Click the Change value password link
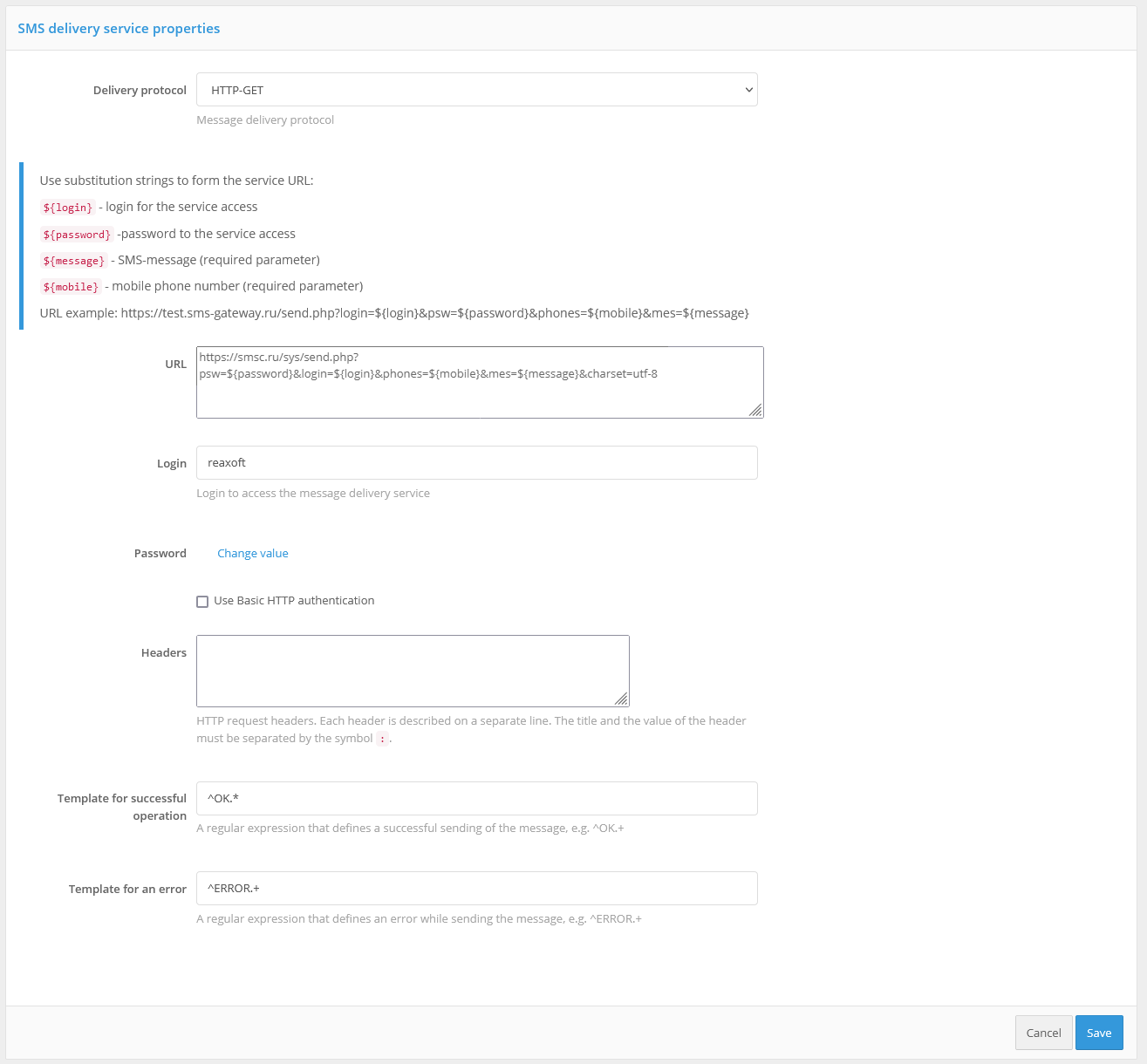The width and height of the screenshot is (1147, 1064). pyautogui.click(x=252, y=554)
